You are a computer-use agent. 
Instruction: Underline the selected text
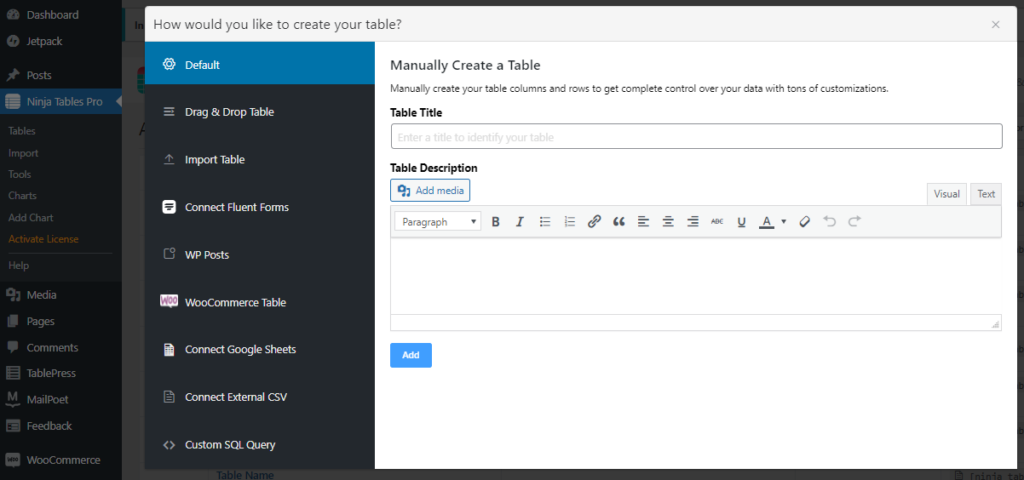(x=741, y=221)
